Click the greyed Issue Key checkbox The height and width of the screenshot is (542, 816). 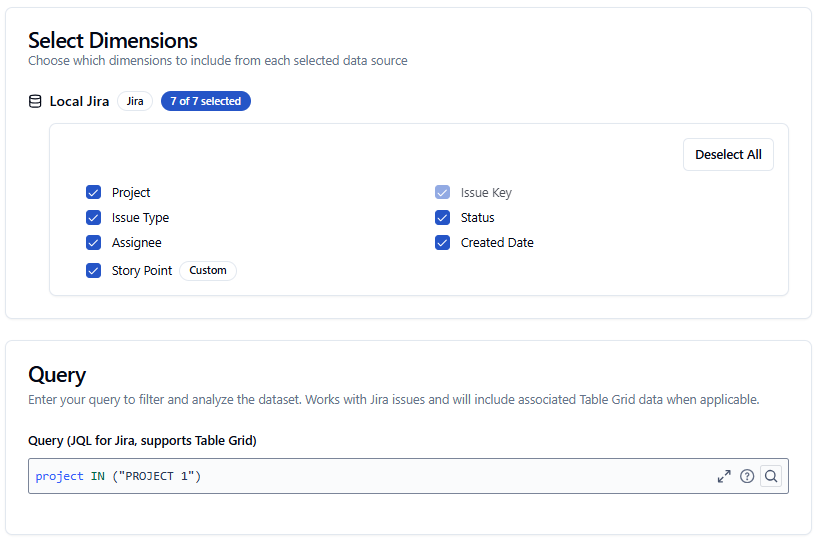443,193
